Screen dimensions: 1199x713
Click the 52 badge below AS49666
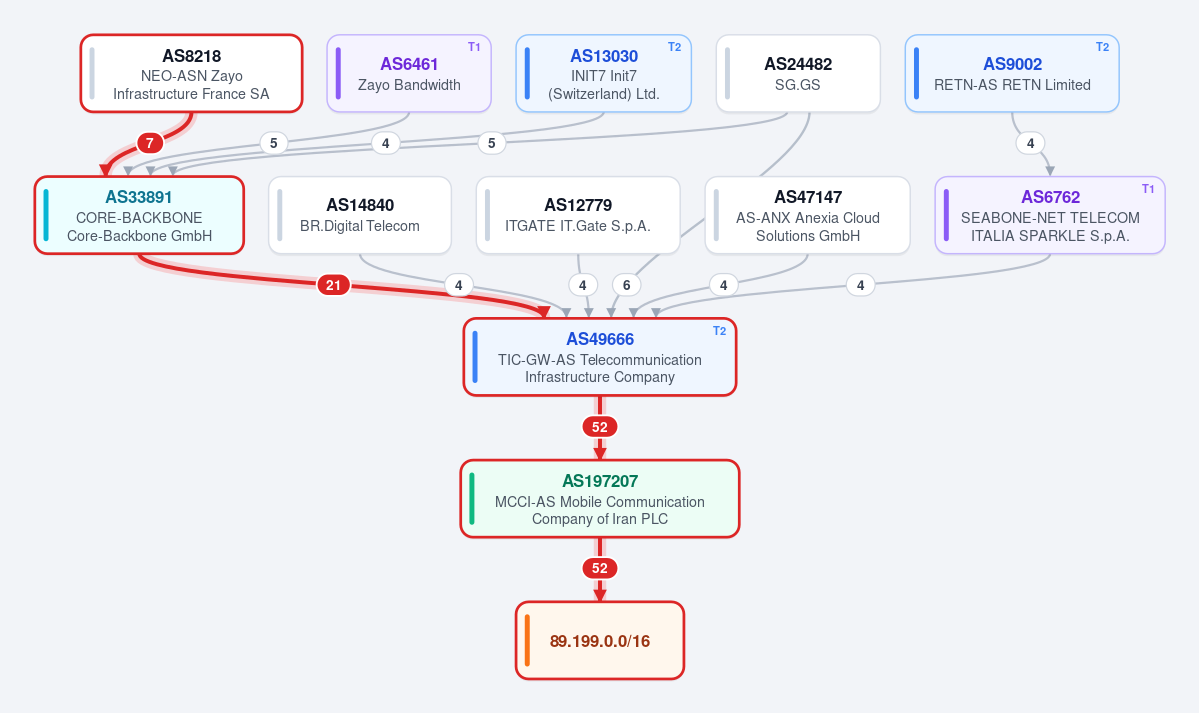[600, 427]
